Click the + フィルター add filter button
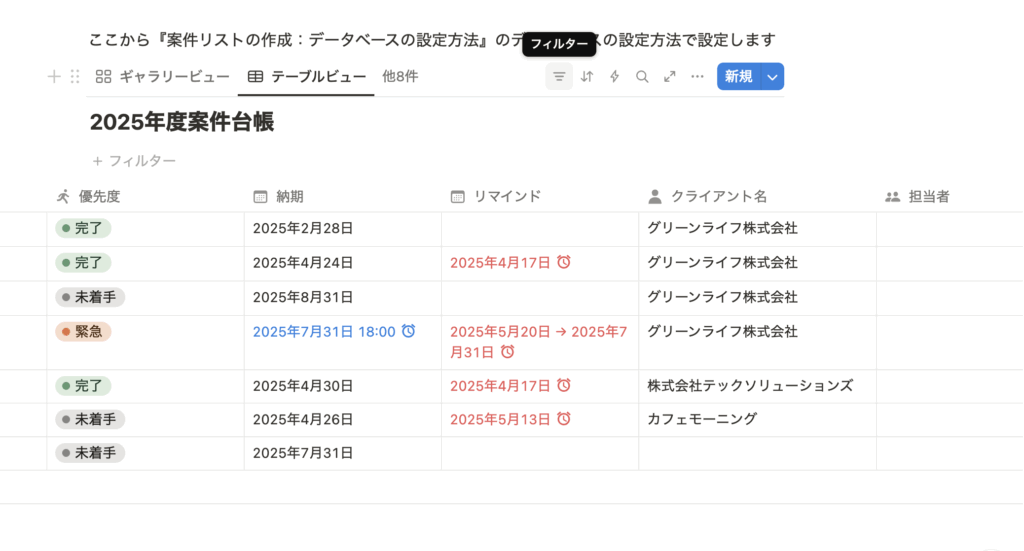 (134, 161)
